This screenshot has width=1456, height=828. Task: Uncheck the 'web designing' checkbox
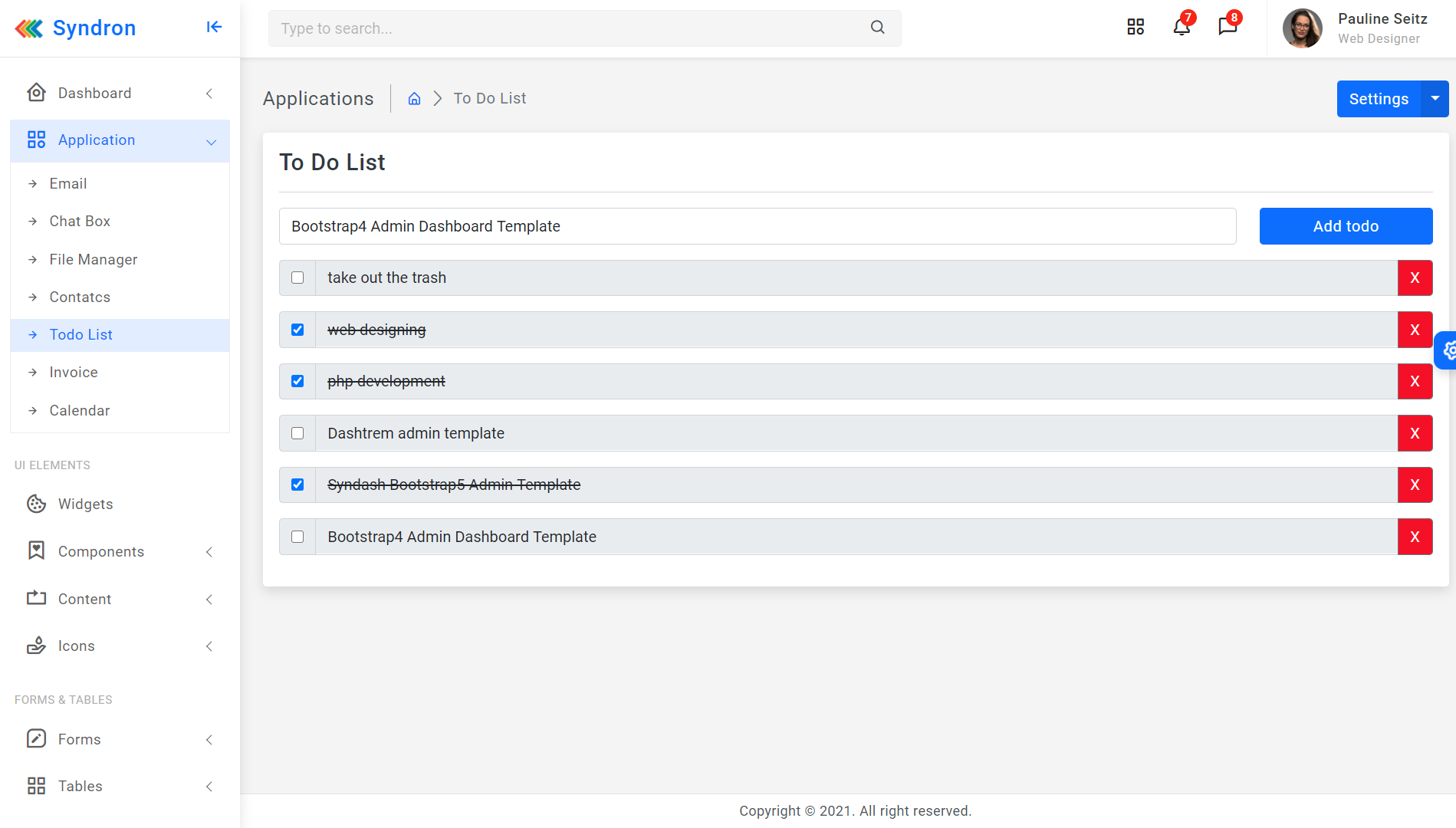[x=297, y=330]
